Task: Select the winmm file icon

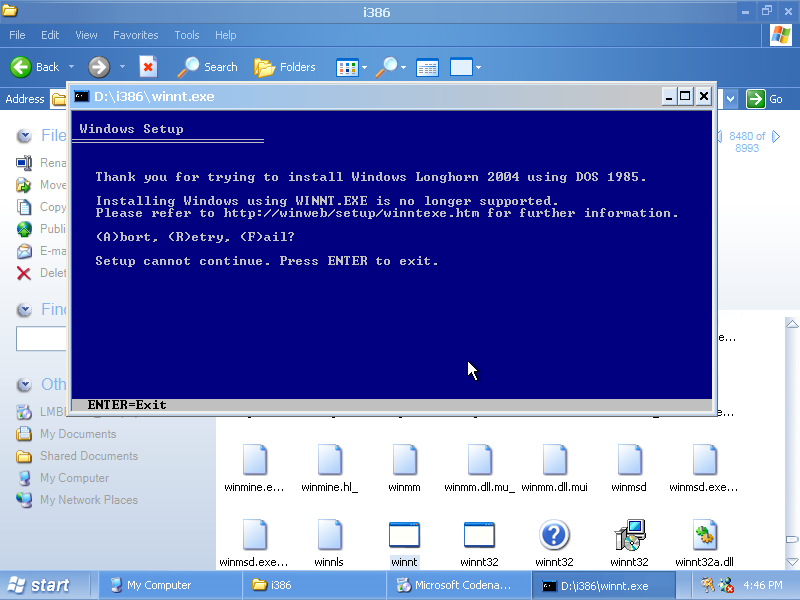Action: pyautogui.click(x=405, y=460)
